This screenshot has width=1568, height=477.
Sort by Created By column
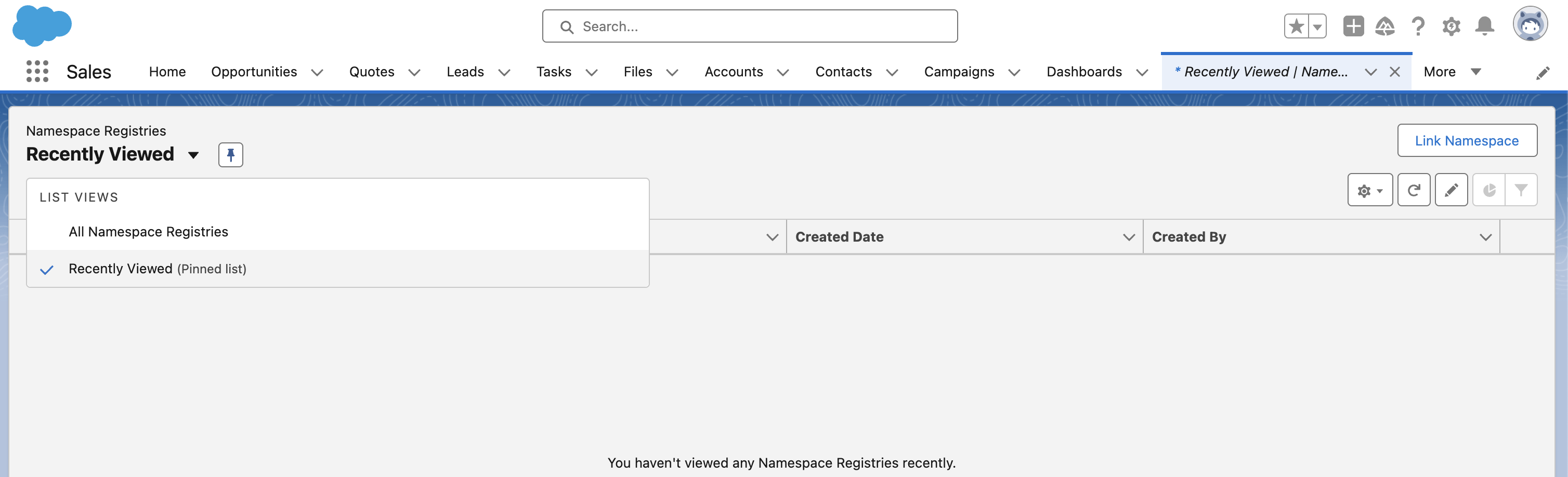tap(1189, 236)
